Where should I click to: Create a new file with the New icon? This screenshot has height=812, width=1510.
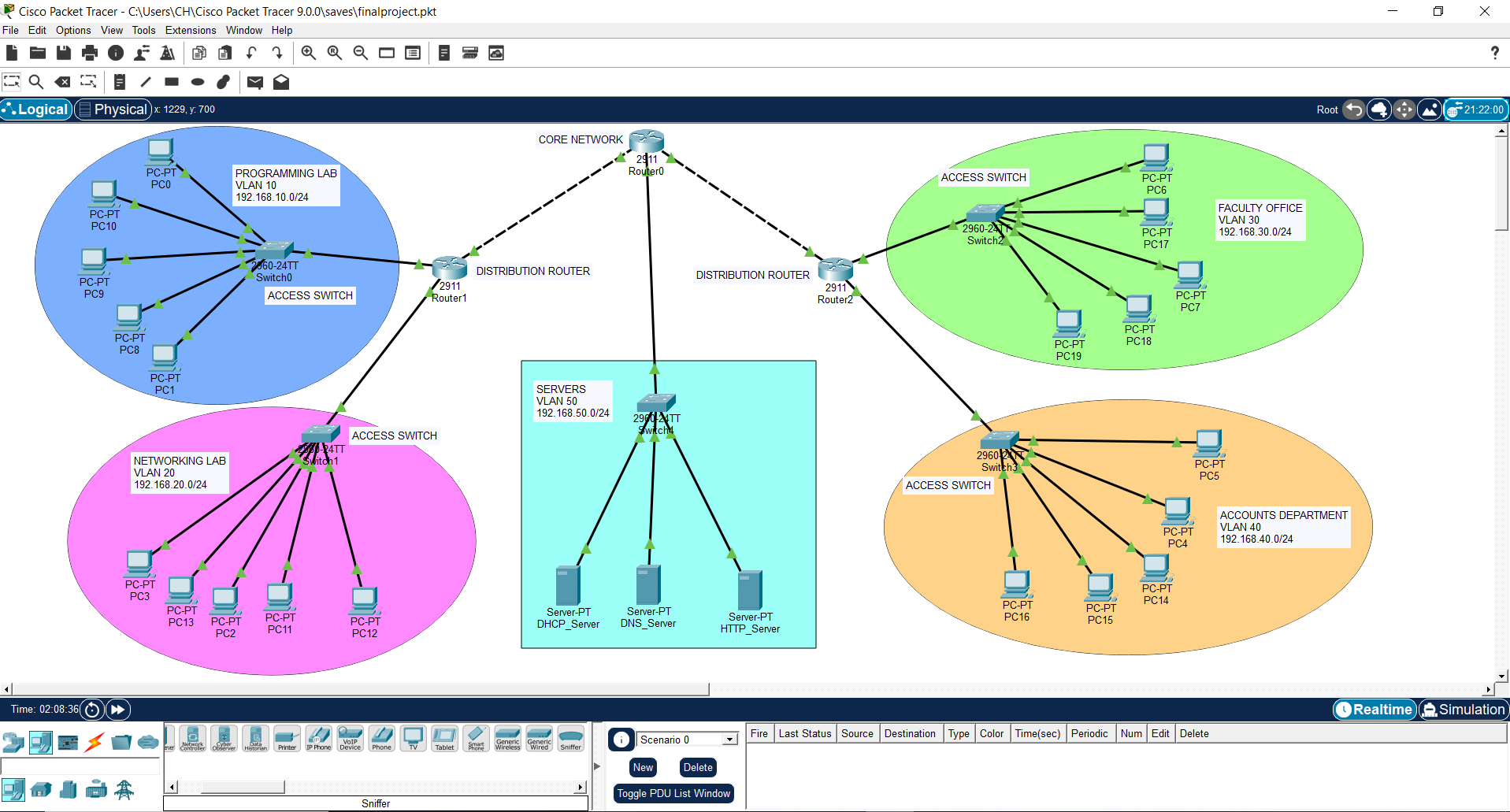[x=12, y=53]
